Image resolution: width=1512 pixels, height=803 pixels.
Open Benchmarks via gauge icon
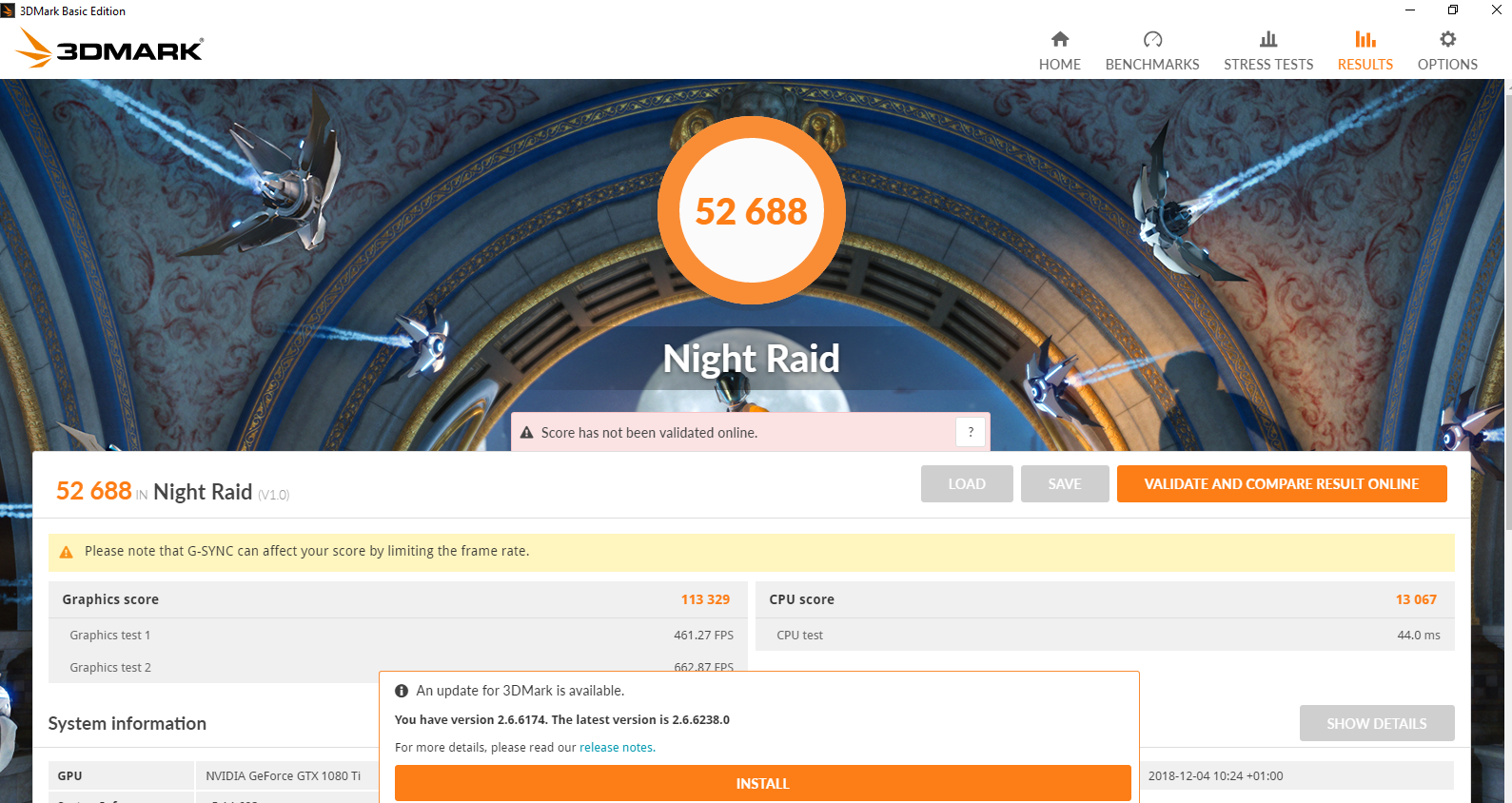1152,39
